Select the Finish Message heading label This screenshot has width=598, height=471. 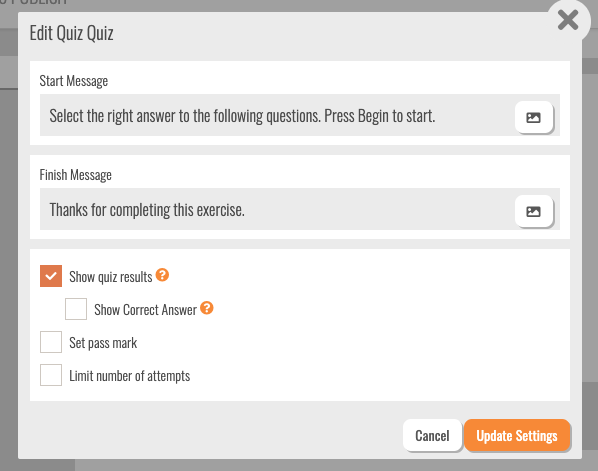click(76, 175)
